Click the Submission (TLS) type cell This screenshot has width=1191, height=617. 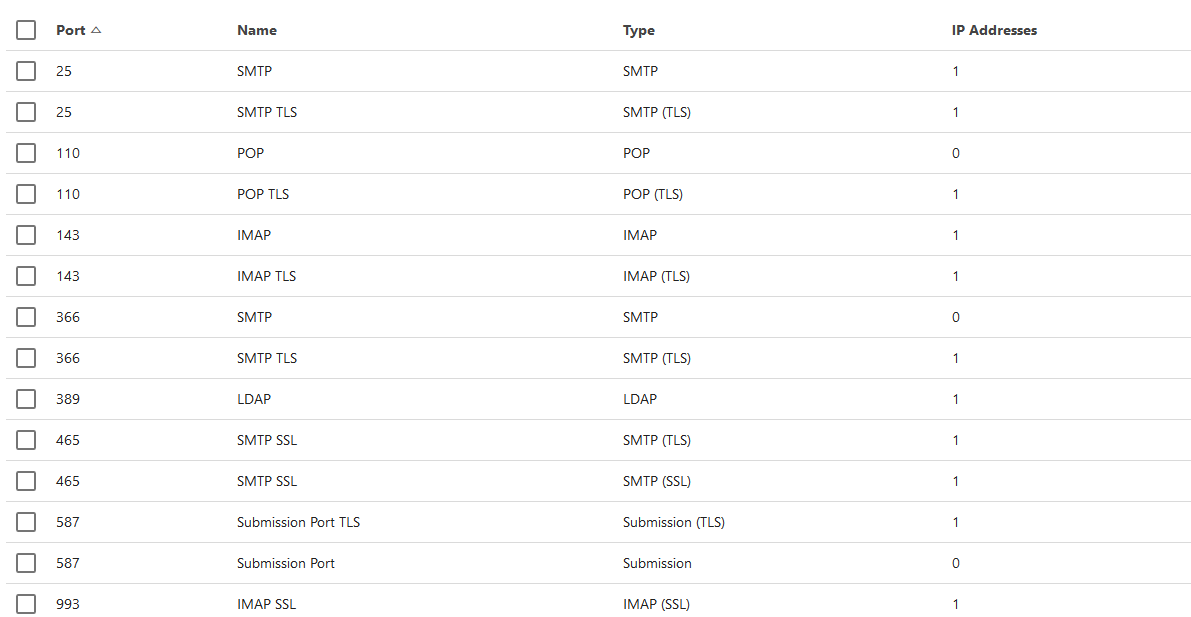click(674, 522)
